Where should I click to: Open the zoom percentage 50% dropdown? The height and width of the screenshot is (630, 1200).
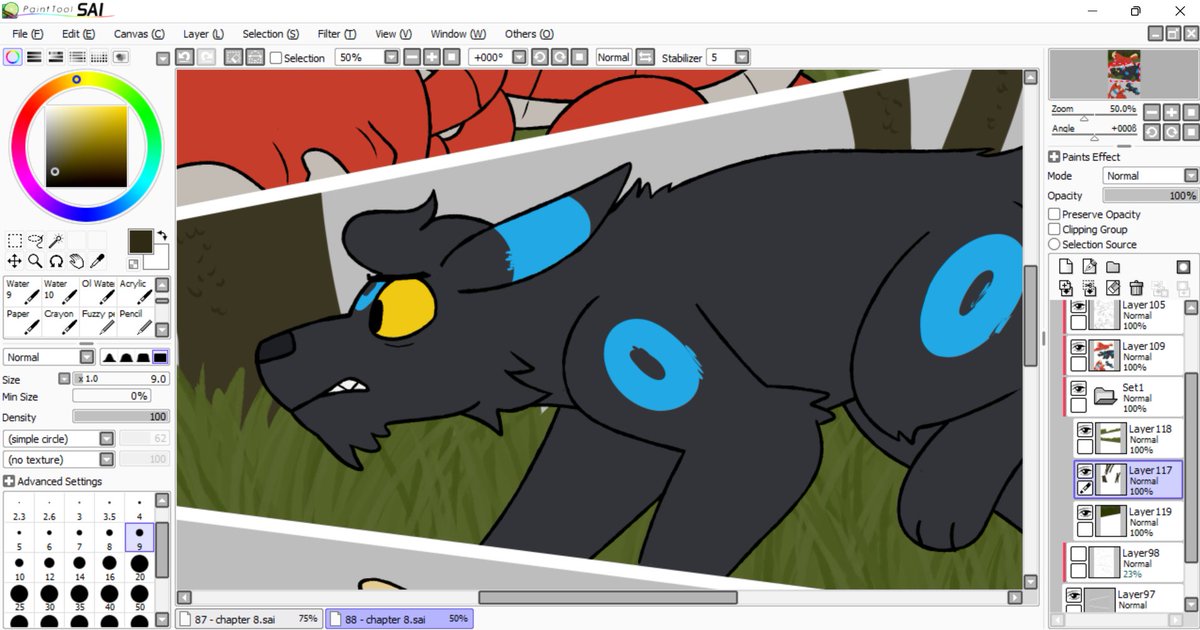pyautogui.click(x=391, y=58)
